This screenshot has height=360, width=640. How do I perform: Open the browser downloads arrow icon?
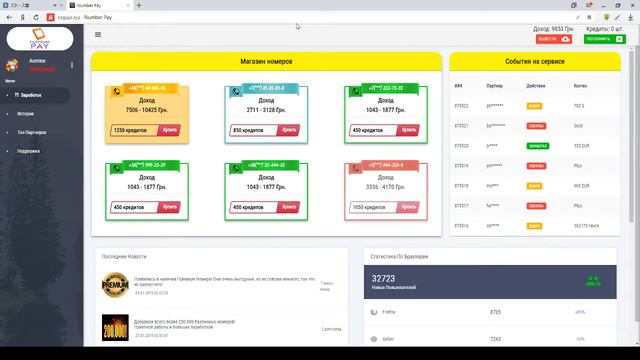click(x=631, y=17)
